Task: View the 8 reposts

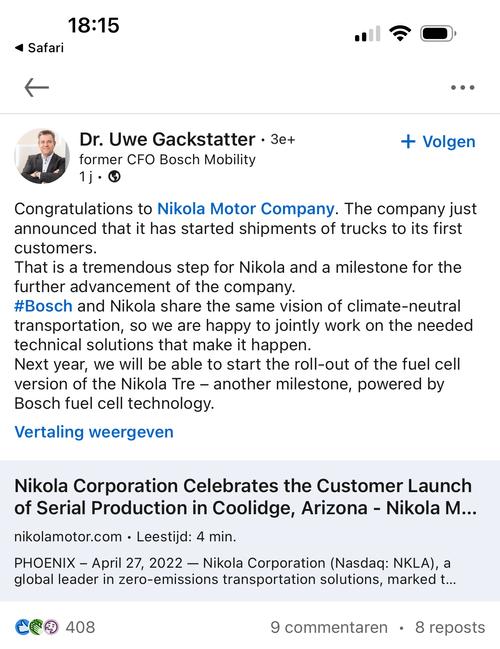Action: [450, 627]
